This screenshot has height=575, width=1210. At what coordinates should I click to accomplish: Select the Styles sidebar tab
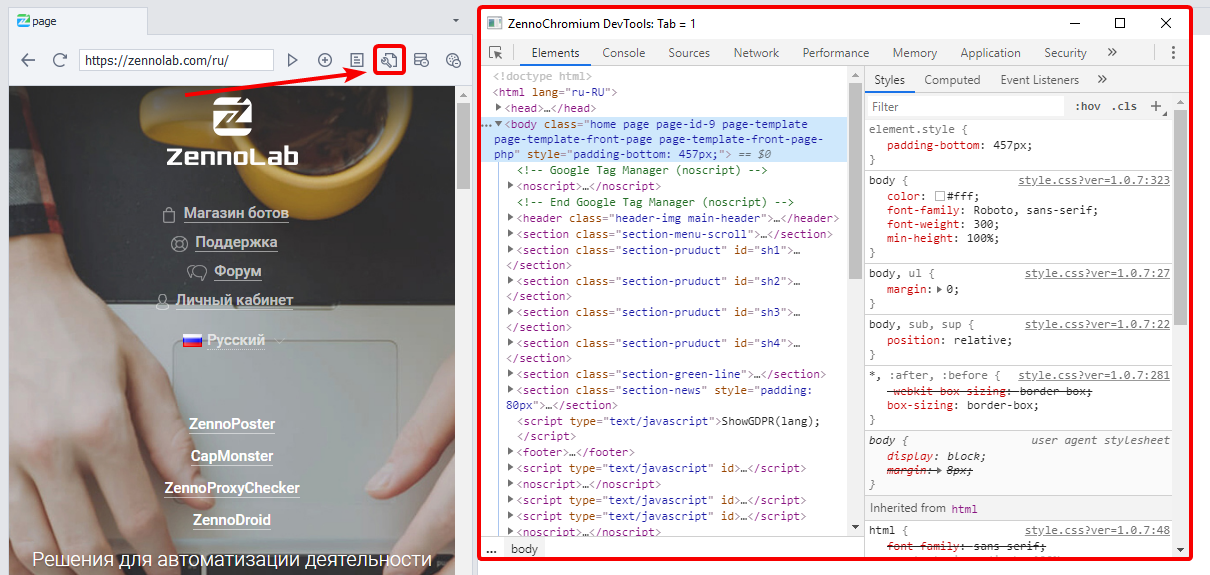tap(889, 80)
